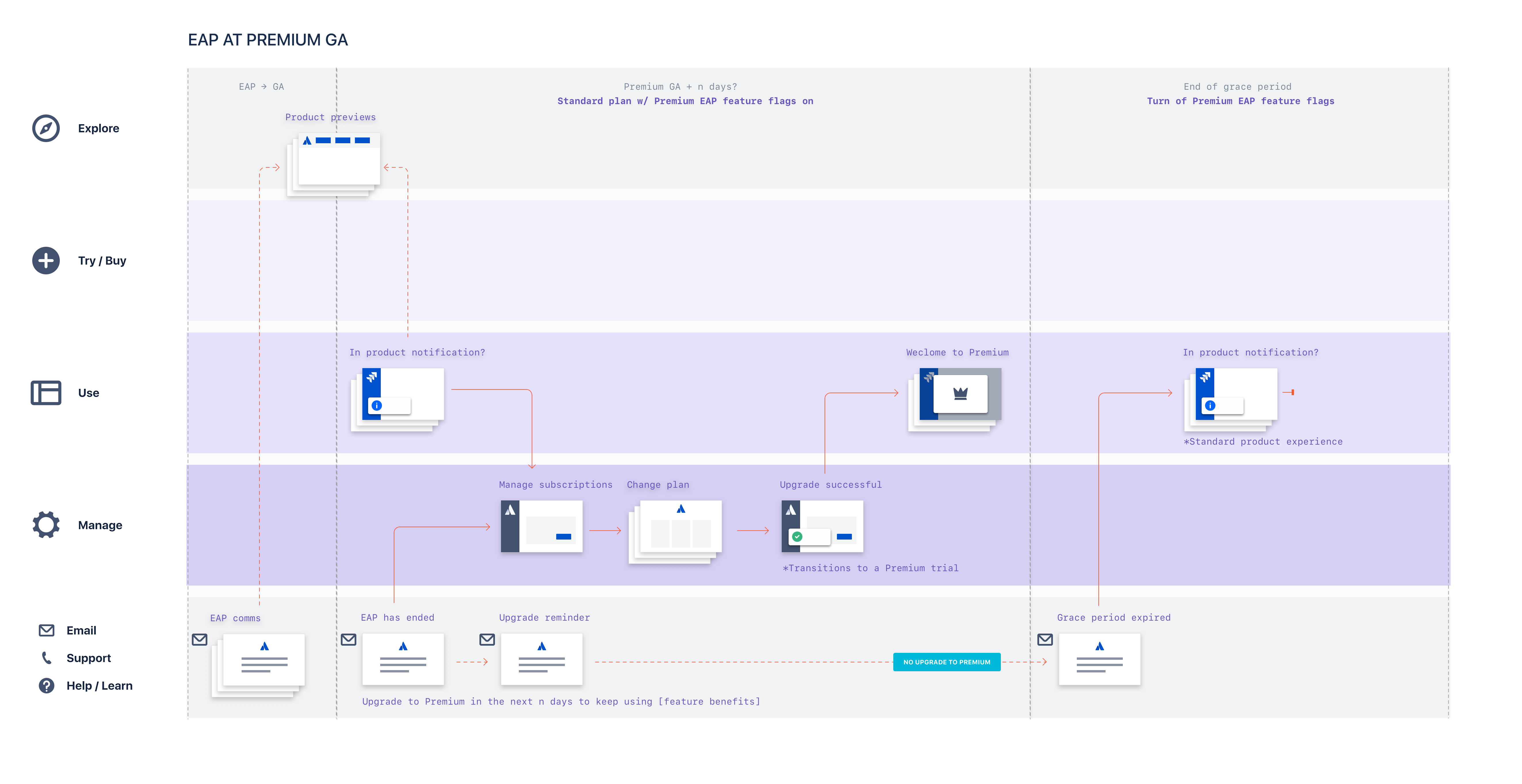The image size is (1522, 784).
Task: Click the Grace period expired label
Action: click(x=1114, y=617)
